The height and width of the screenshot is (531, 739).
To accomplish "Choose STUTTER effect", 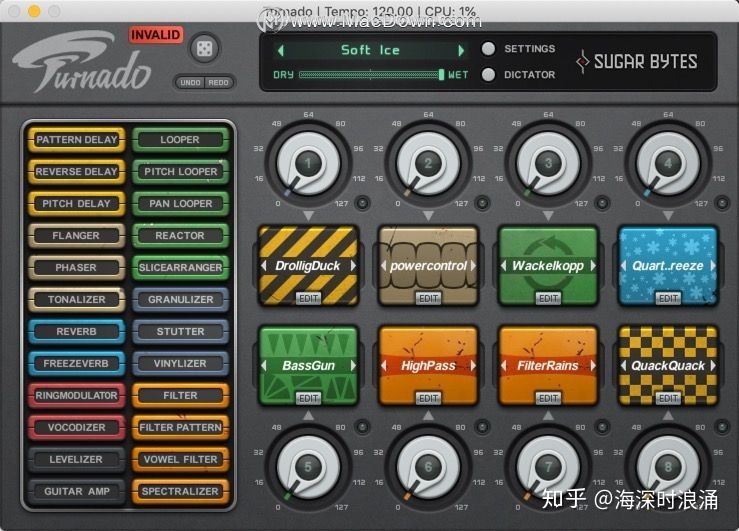I will click(180, 332).
